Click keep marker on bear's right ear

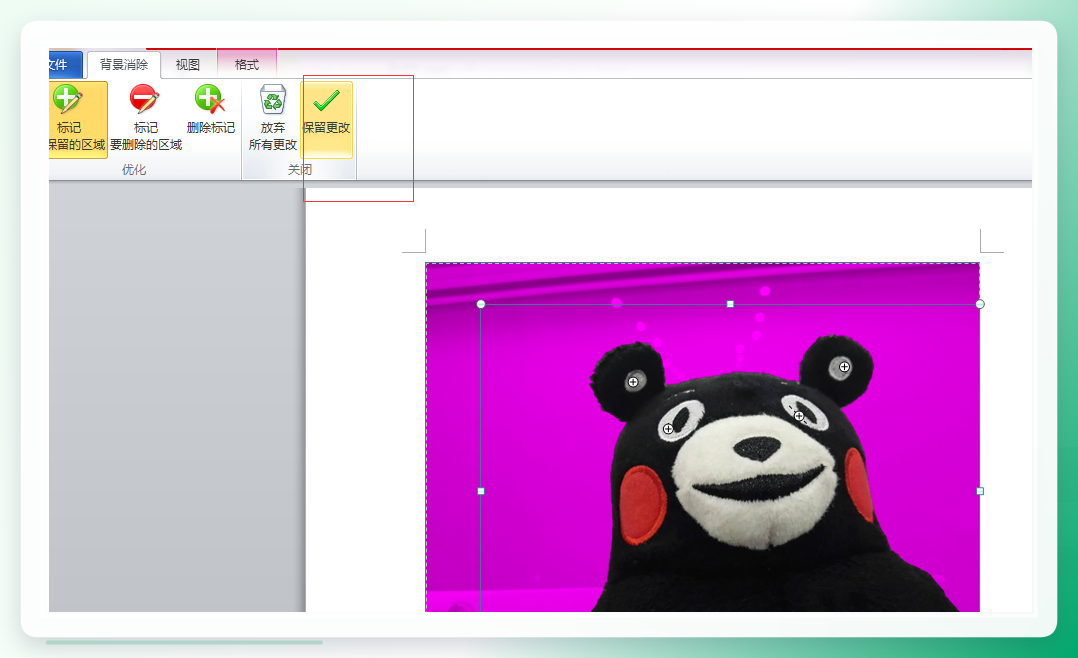844,367
